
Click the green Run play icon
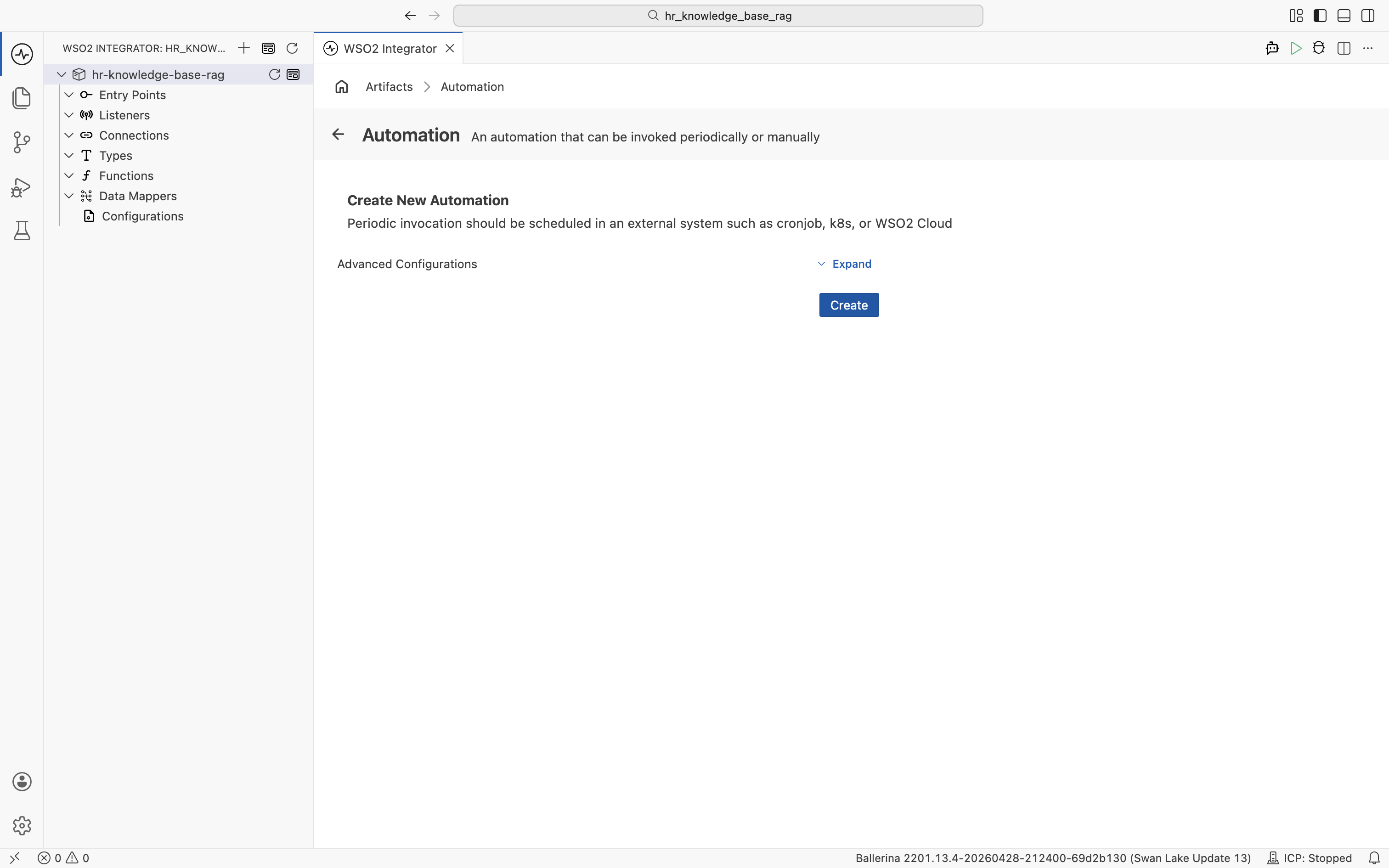click(x=1296, y=48)
